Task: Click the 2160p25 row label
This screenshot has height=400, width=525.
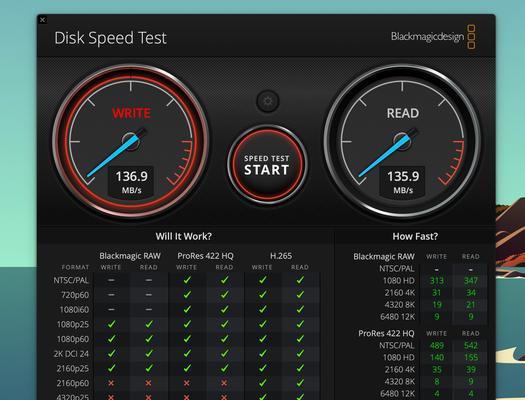Action: 73,369
